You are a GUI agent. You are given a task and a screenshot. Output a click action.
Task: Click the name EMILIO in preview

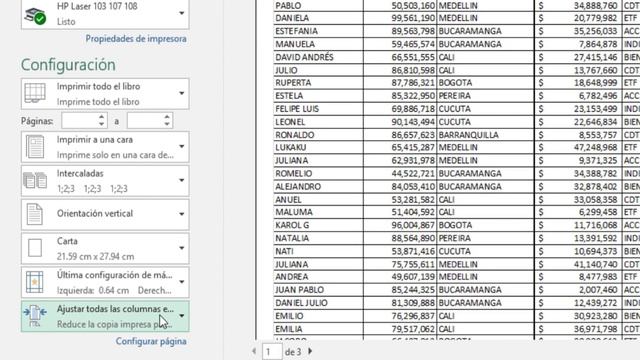(289, 316)
